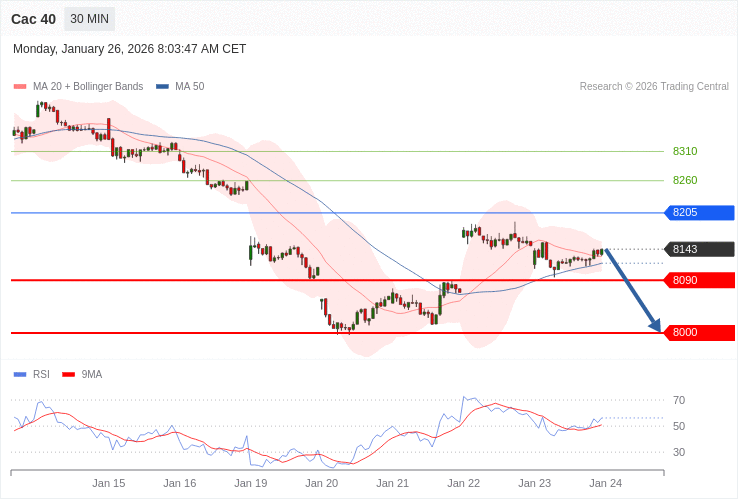Select Jan 23 on the date axis
The image size is (738, 500).
tap(535, 483)
